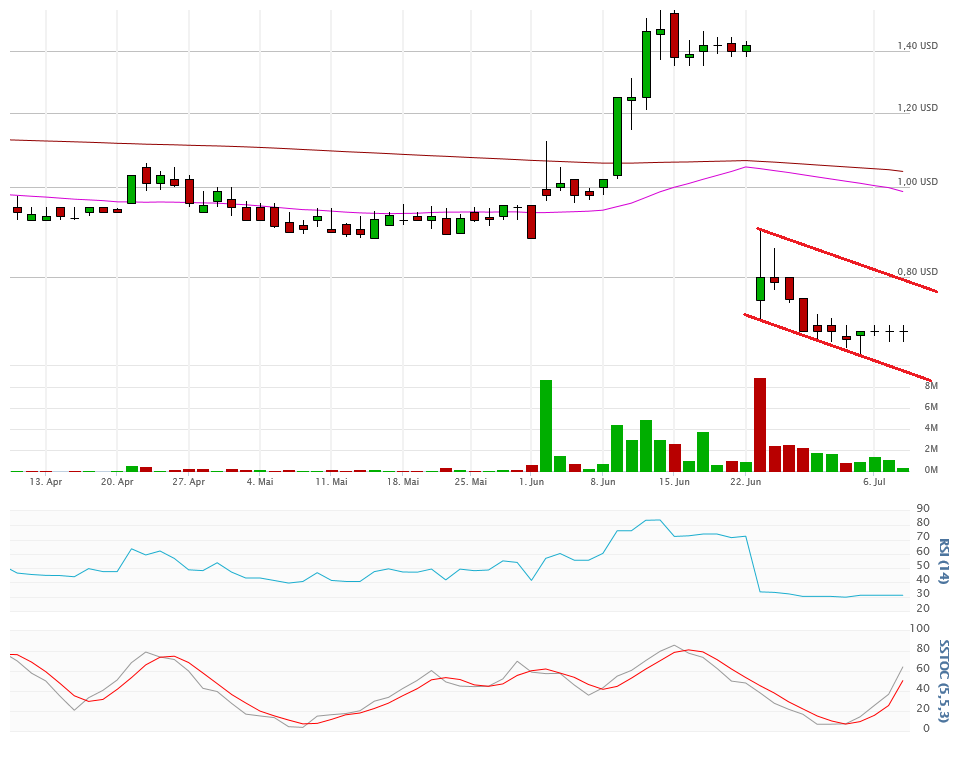Image resolution: width=968 pixels, height=765 pixels.
Task: Click the RSI 90 scale label
Action: (923, 509)
